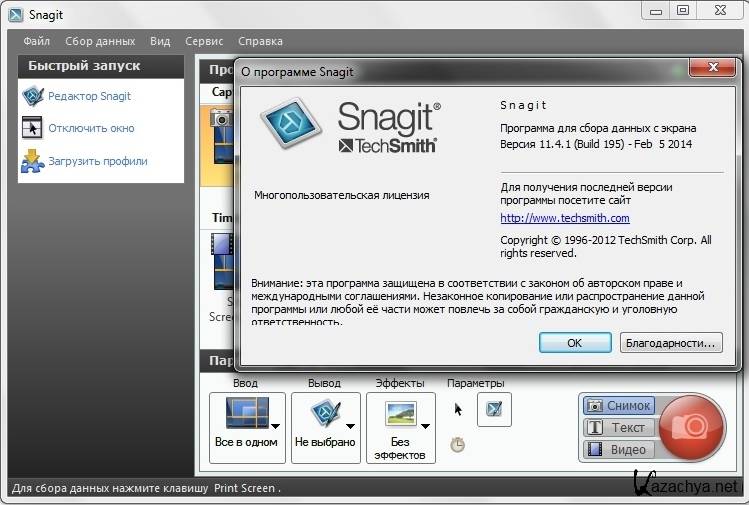Click OK in the About dialog
The image size is (749, 505).
click(x=574, y=342)
